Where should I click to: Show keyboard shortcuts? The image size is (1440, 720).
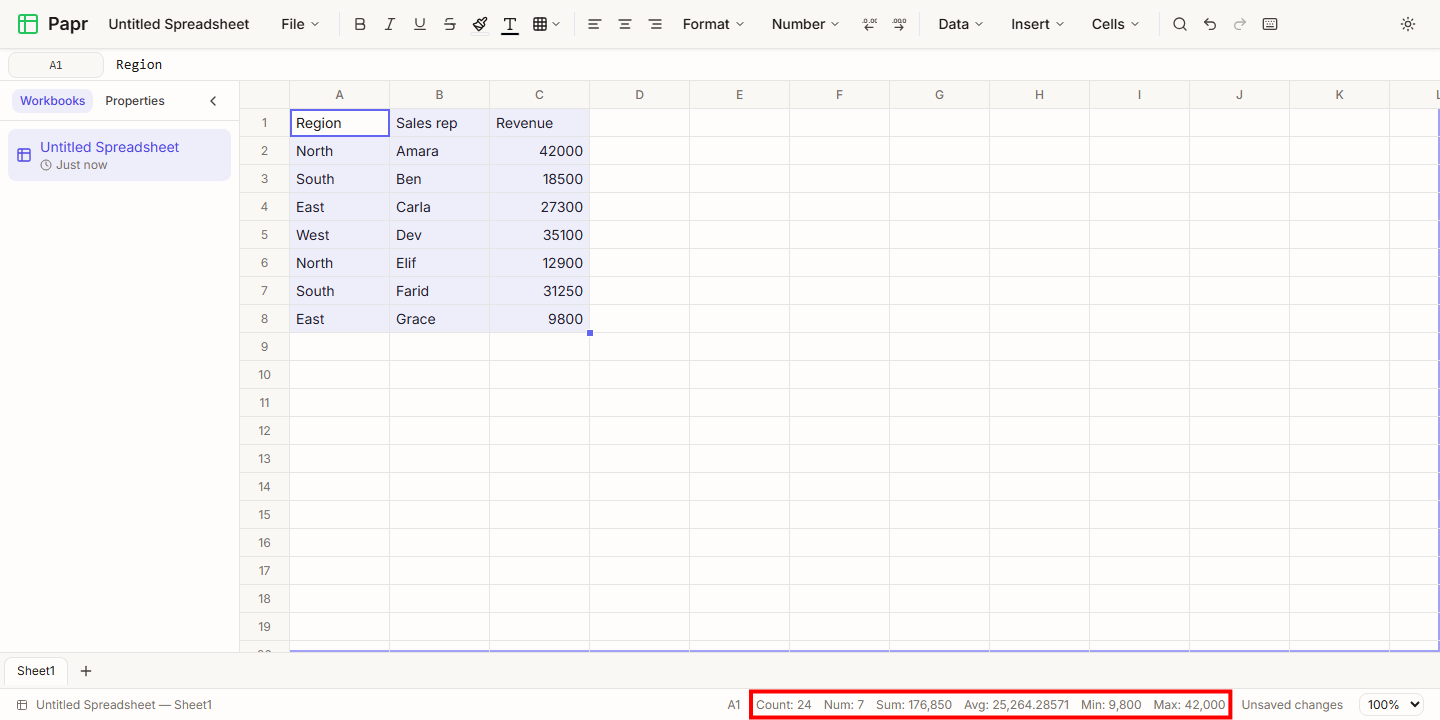(1270, 24)
